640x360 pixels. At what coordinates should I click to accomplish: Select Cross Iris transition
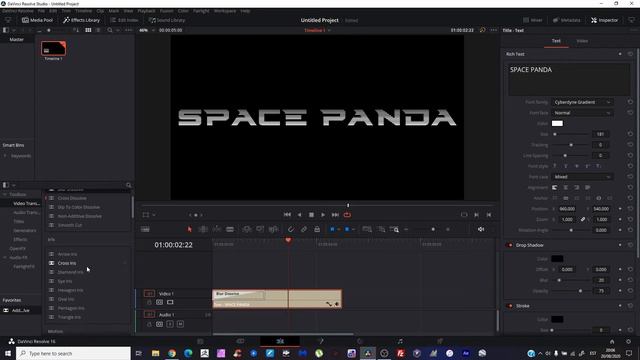67,263
